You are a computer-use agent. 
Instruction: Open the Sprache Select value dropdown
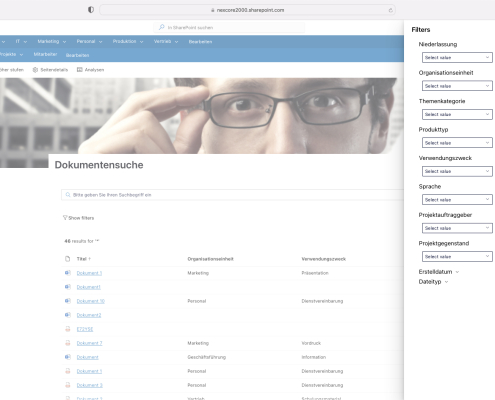point(457,200)
